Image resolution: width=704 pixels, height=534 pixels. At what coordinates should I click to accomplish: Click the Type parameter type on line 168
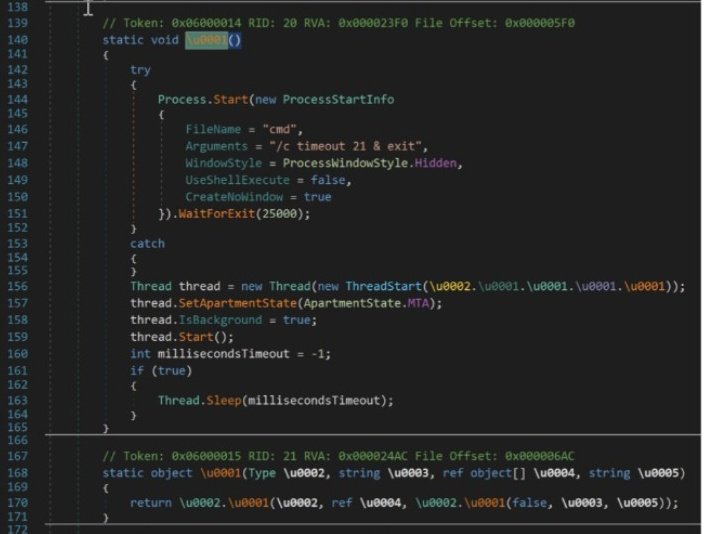coord(262,473)
